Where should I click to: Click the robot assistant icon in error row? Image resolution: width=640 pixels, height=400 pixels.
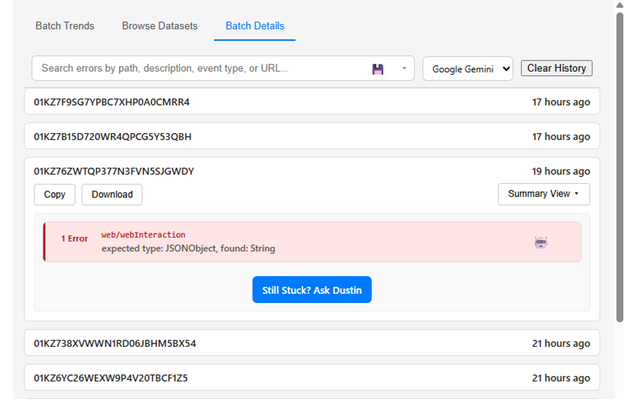[541, 242]
